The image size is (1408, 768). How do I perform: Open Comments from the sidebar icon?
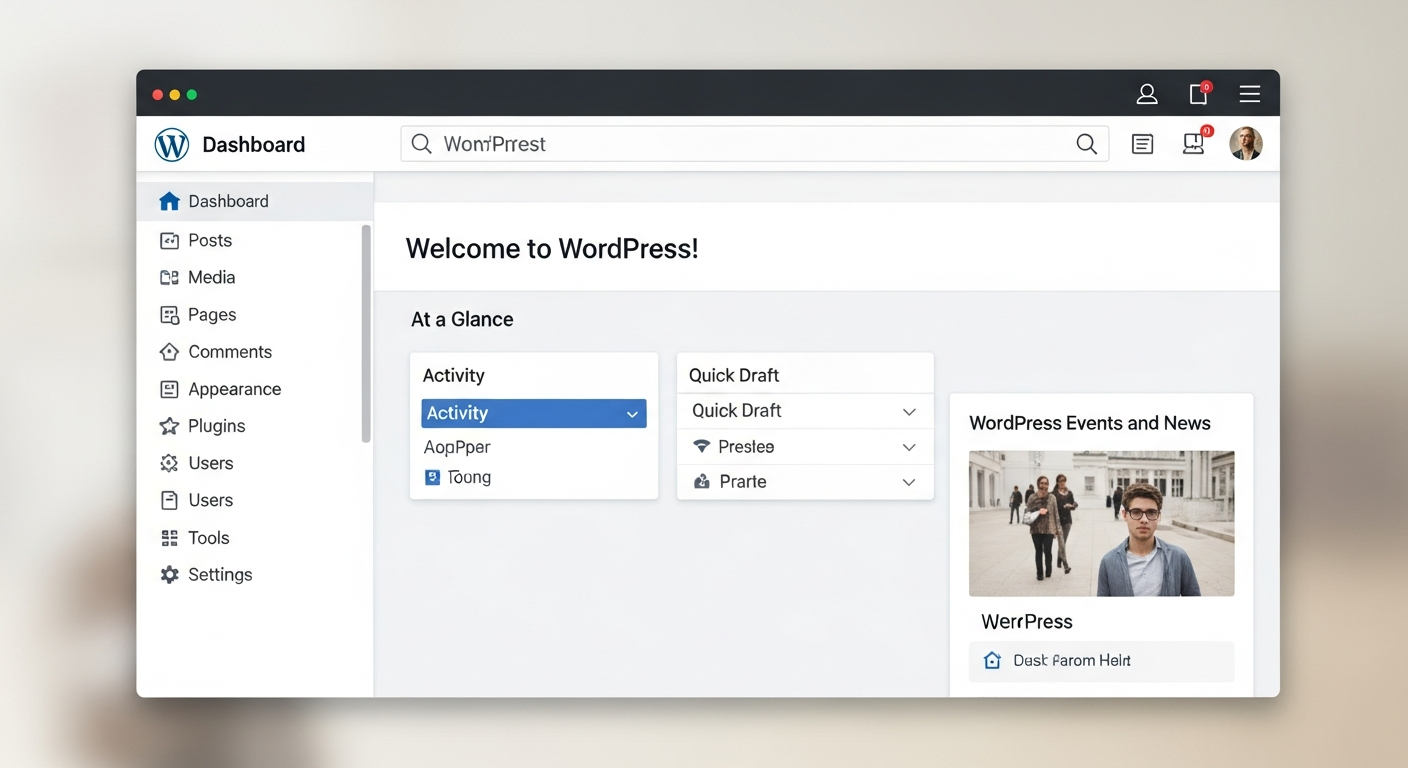tap(168, 351)
